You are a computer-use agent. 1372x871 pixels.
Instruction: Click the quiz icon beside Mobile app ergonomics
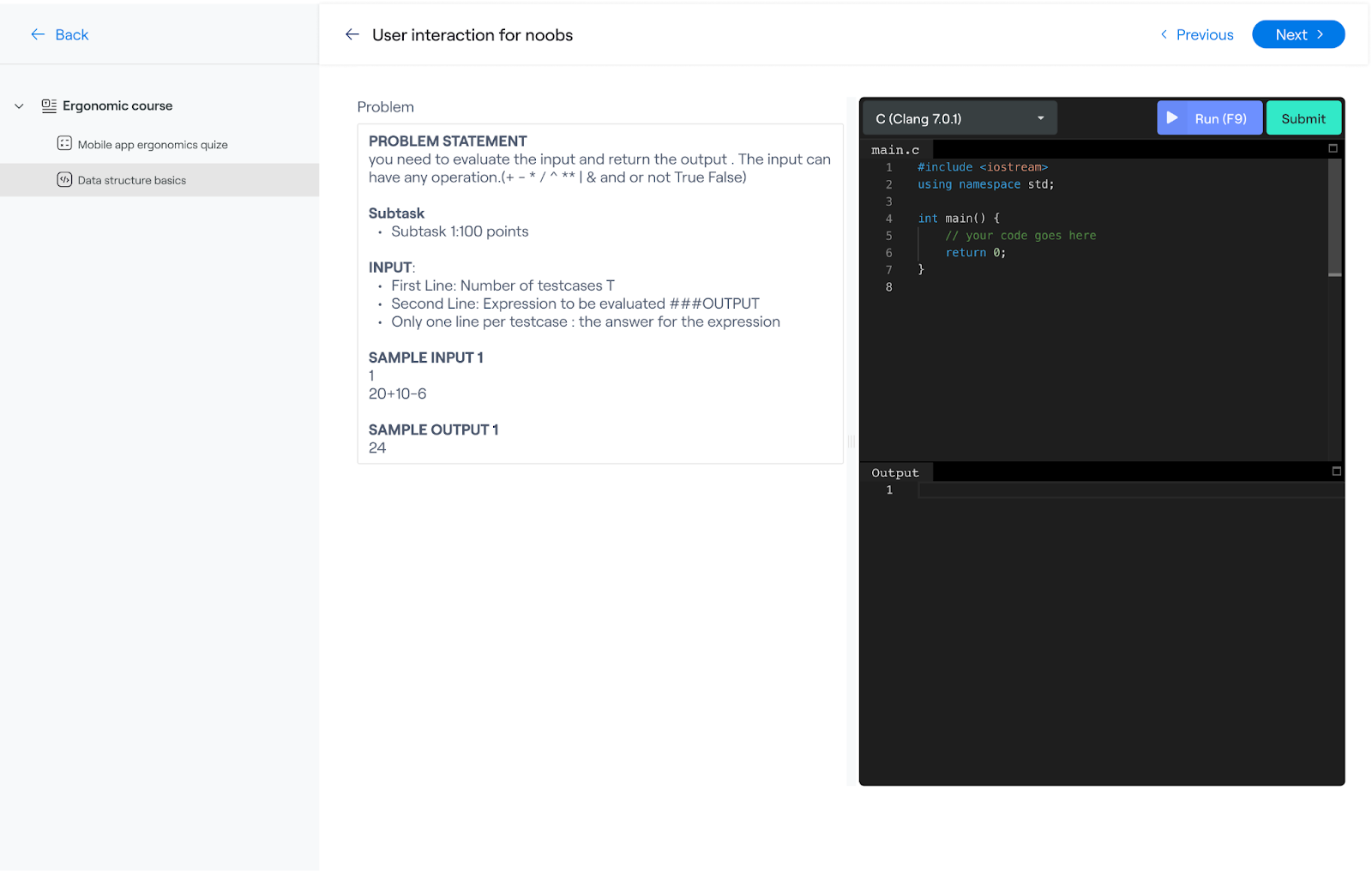[x=64, y=143]
